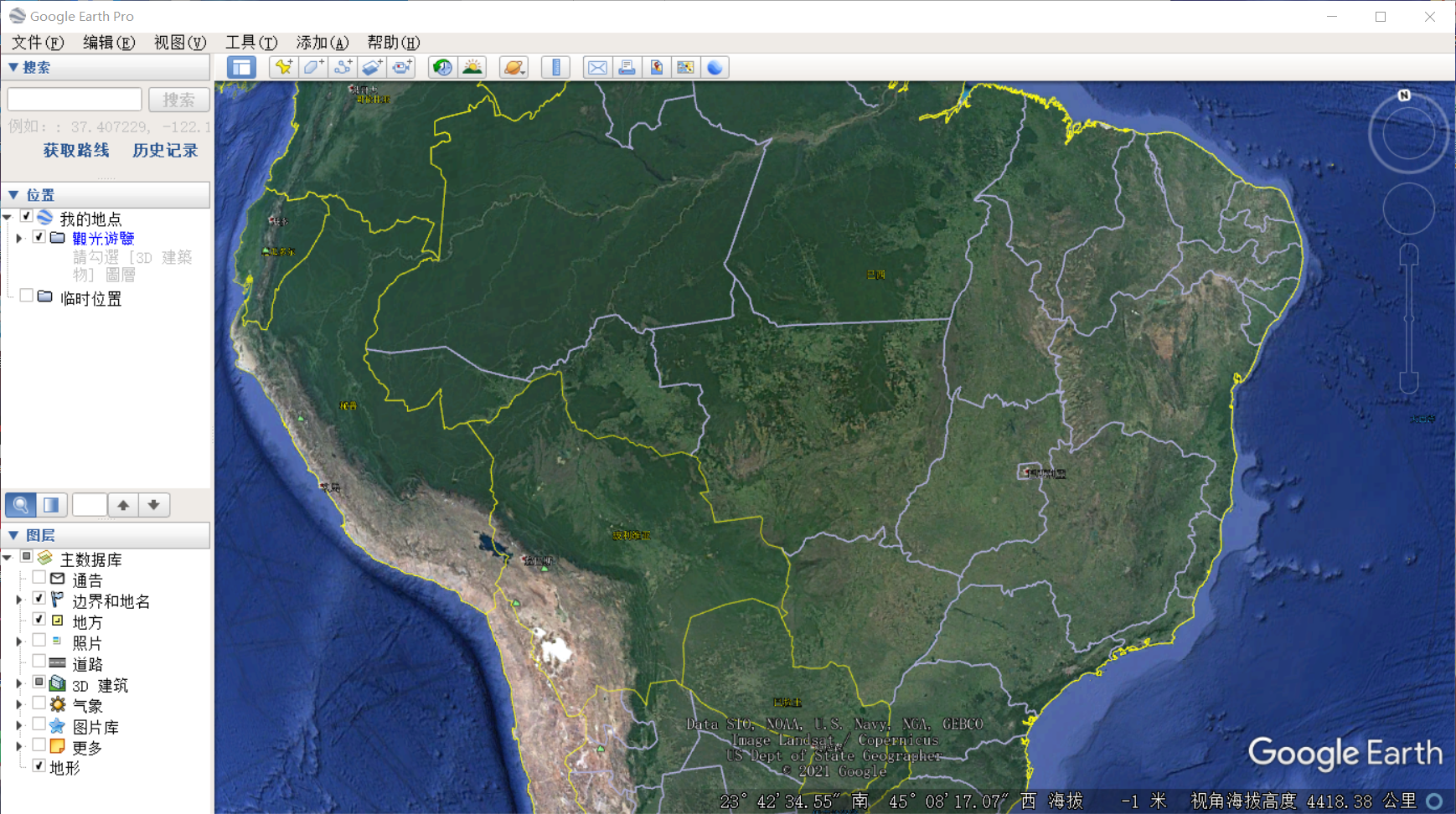Move item down with the down arrow
This screenshot has width=1456, height=814.
tap(154, 505)
